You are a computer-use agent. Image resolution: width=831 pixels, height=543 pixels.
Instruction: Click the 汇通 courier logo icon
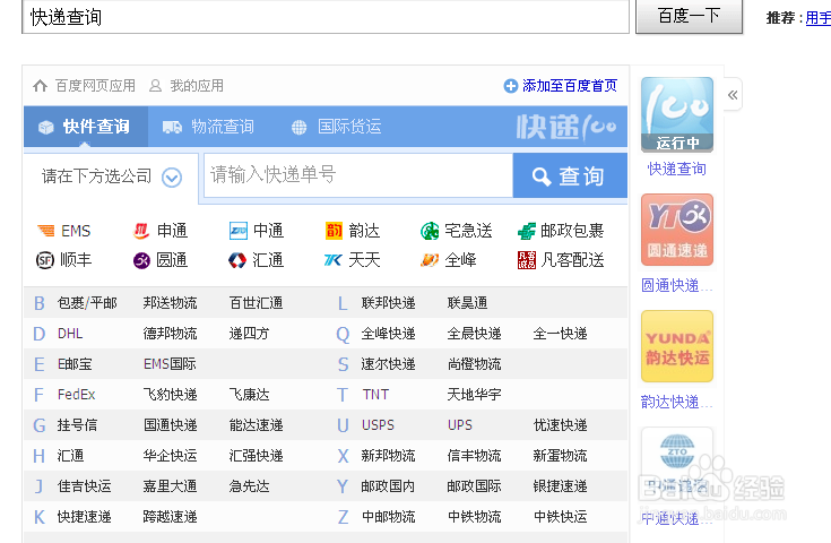(237, 260)
